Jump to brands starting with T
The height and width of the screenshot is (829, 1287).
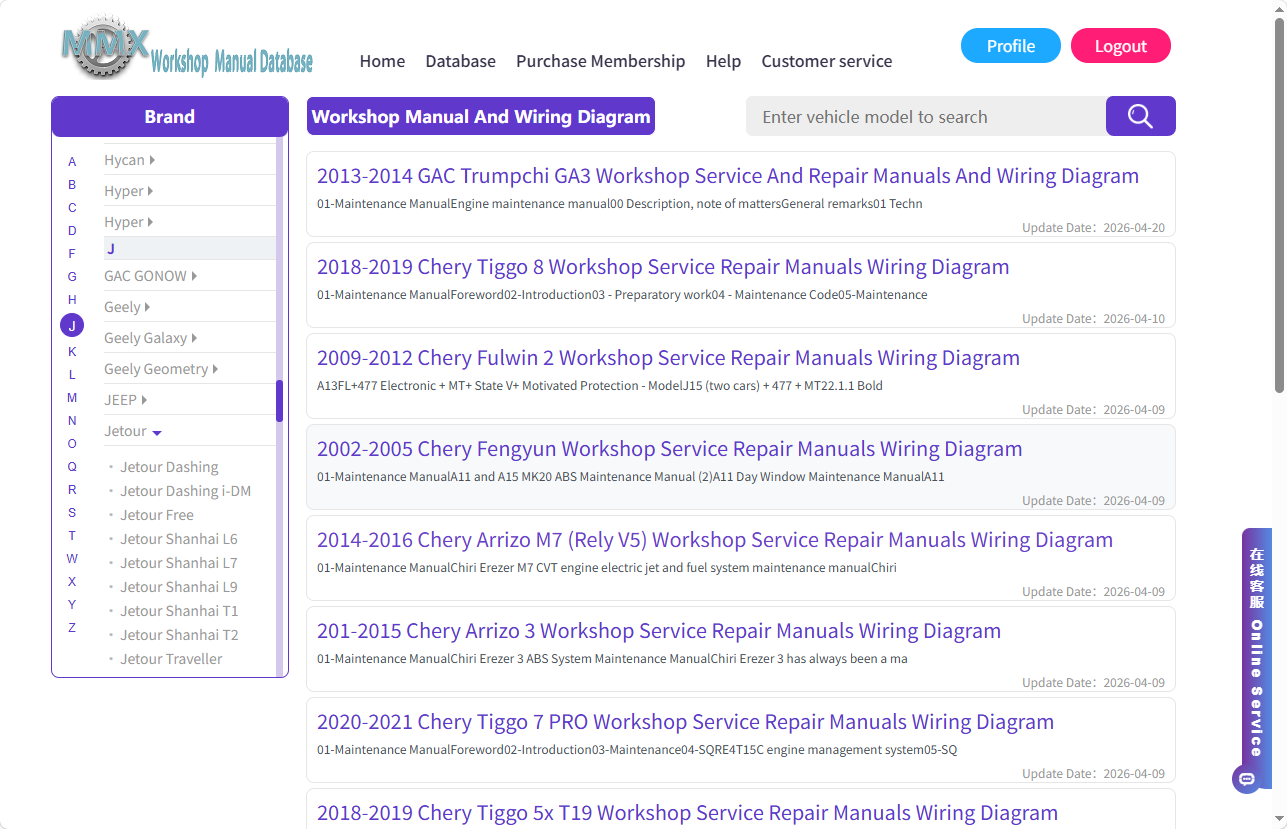tap(72, 536)
